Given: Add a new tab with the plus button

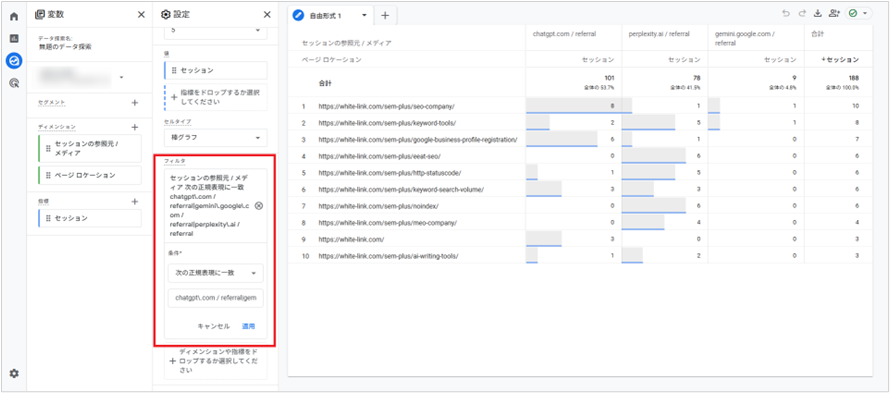Looking at the screenshot, I should point(385,16).
